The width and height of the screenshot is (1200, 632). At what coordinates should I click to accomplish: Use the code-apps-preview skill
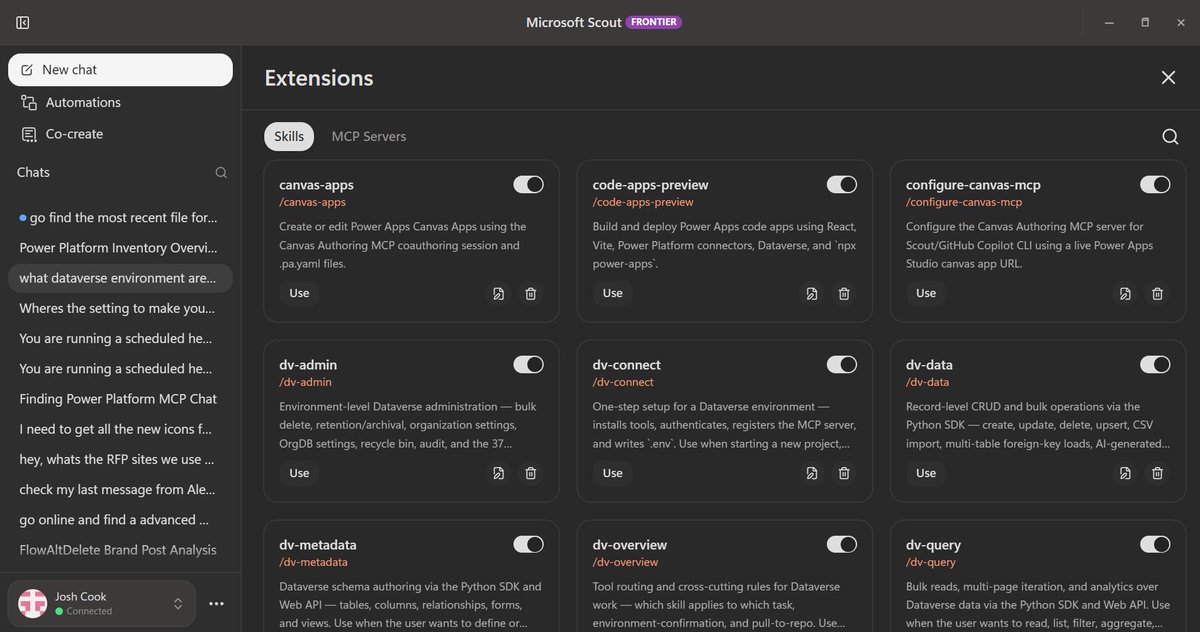[x=613, y=293]
